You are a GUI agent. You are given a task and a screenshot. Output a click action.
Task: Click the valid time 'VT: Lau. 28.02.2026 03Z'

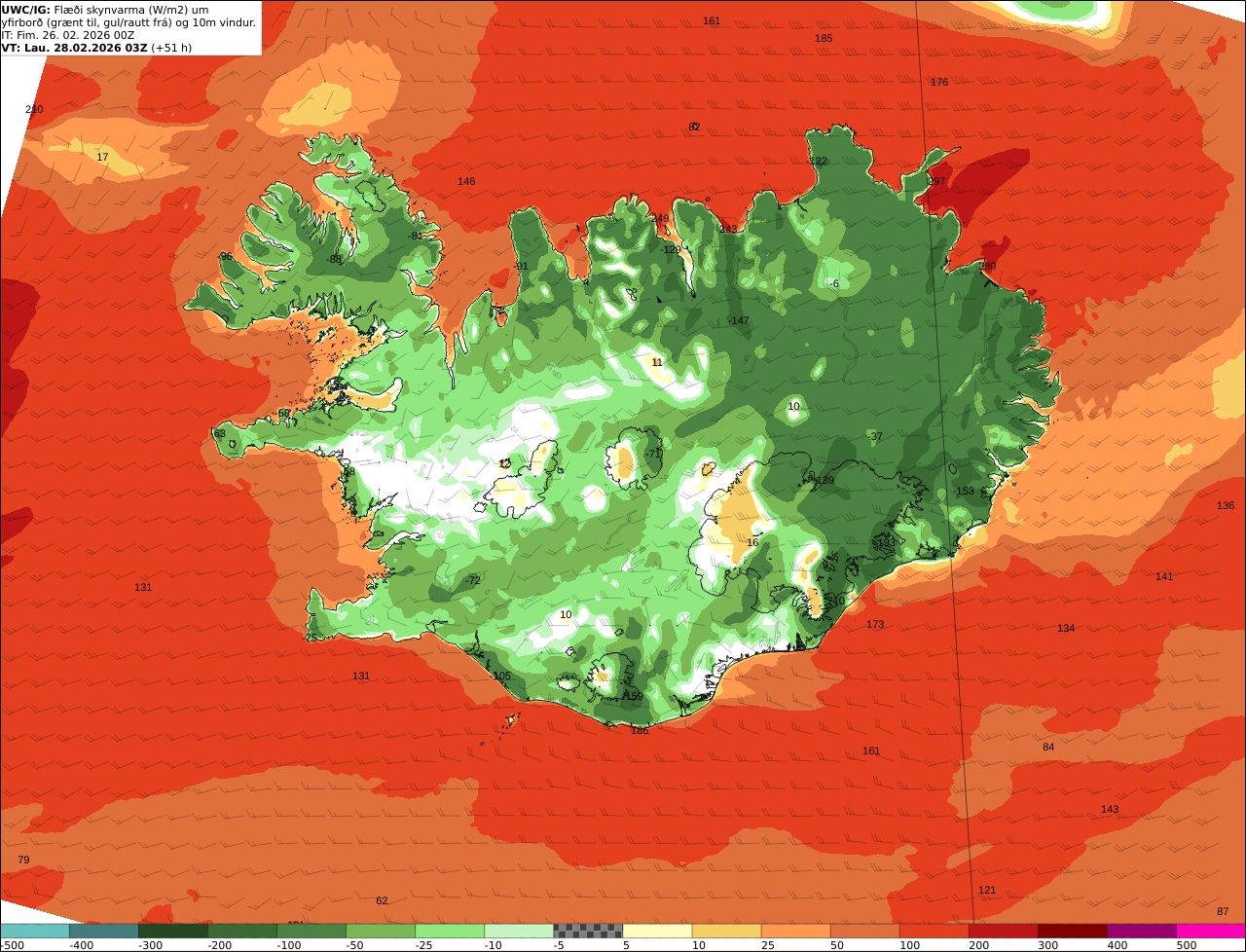coord(75,47)
